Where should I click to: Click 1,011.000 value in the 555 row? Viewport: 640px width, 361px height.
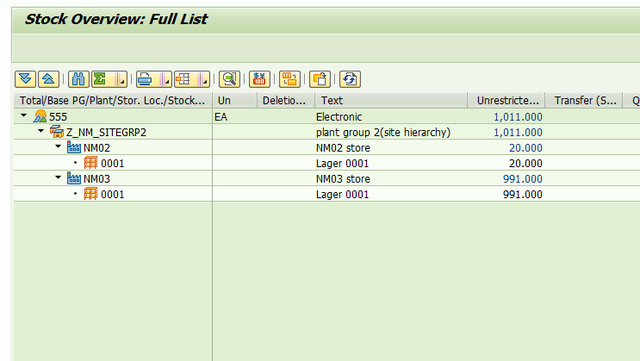click(x=518, y=117)
